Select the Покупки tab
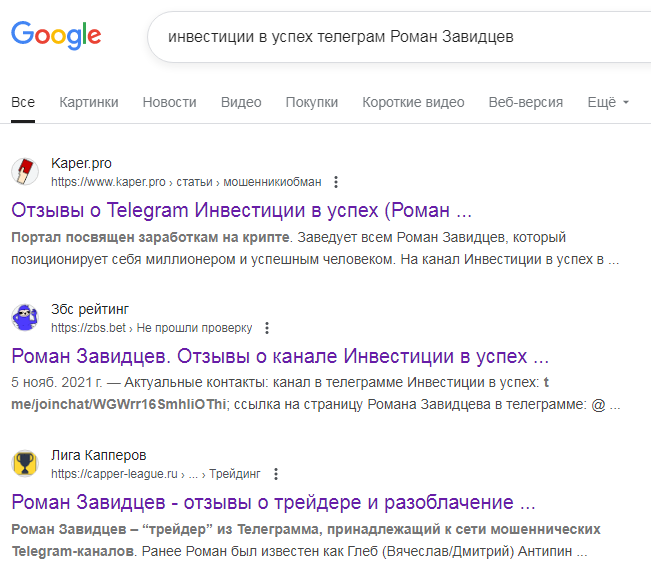This screenshot has height=574, width=651. pos(311,102)
